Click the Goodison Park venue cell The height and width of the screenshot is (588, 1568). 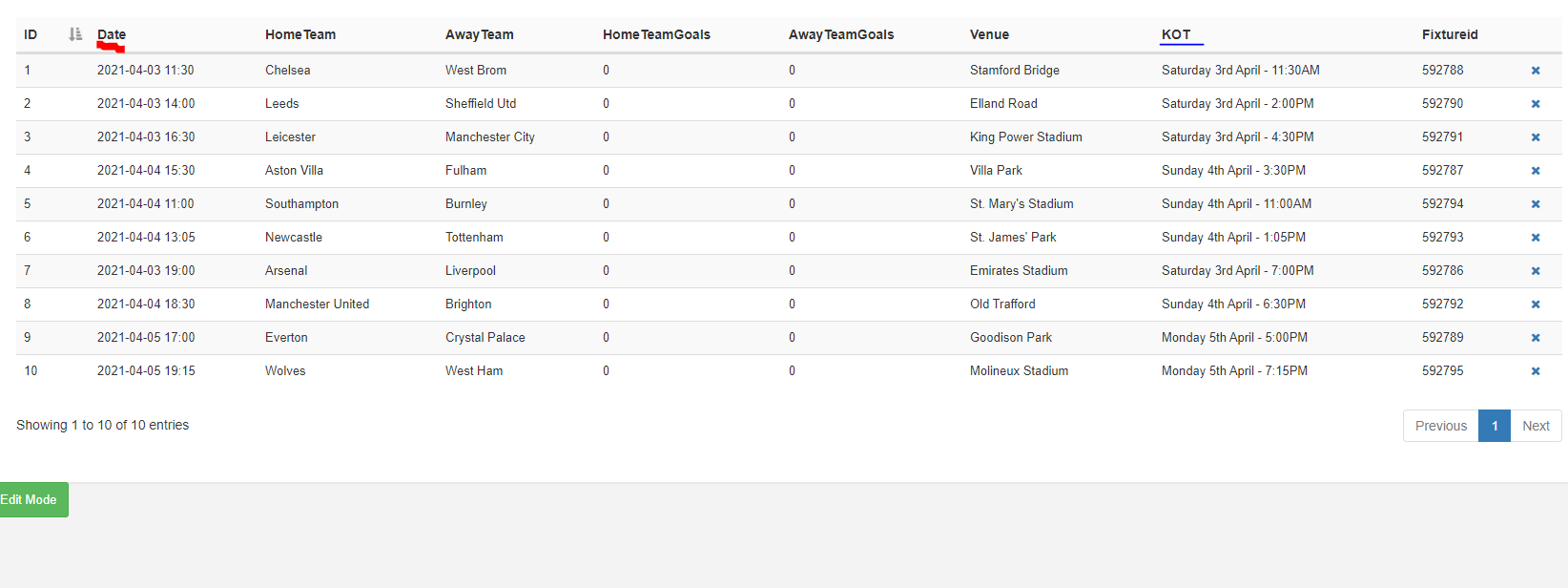pos(1011,338)
